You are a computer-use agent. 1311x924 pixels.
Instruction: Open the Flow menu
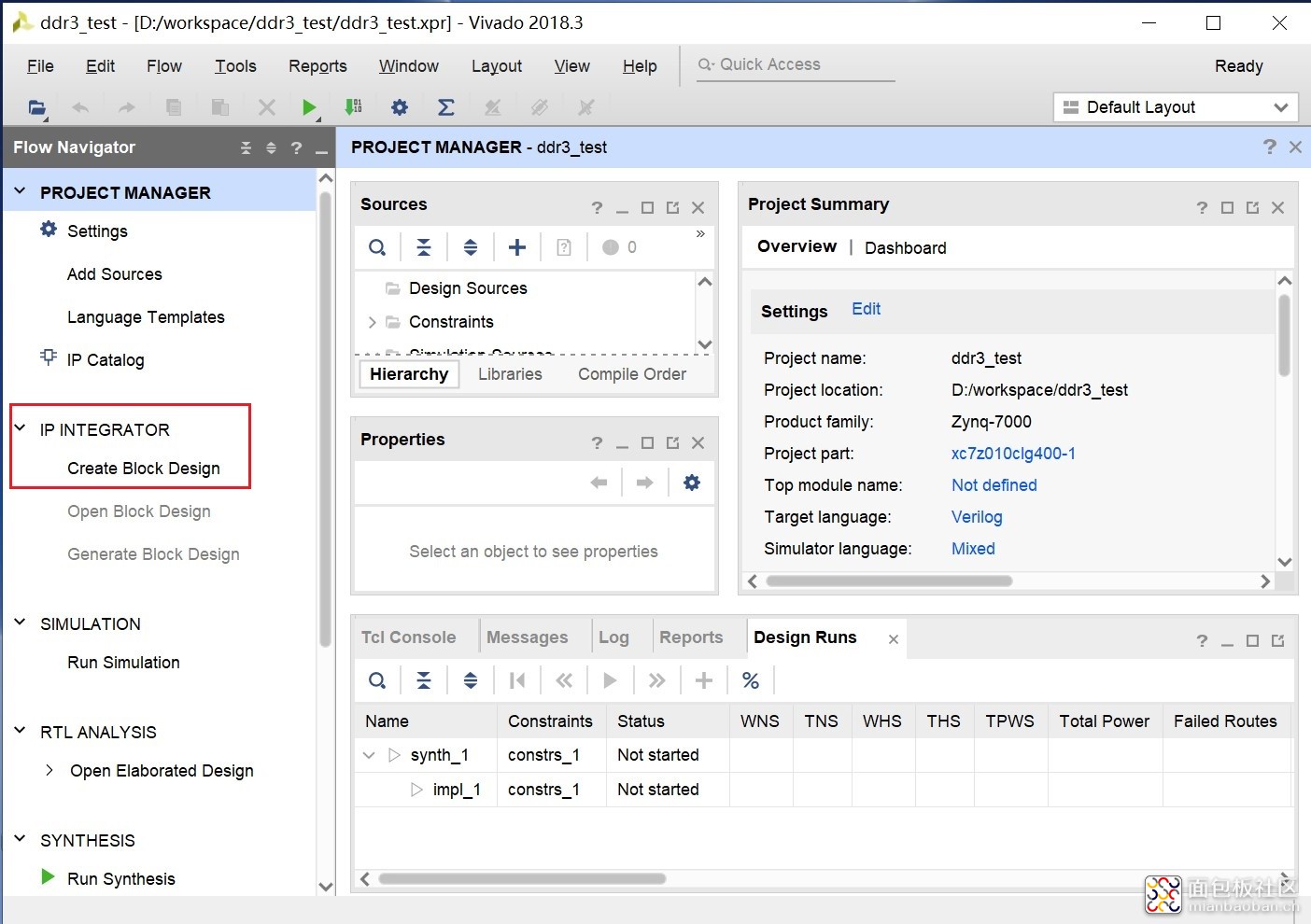(164, 66)
